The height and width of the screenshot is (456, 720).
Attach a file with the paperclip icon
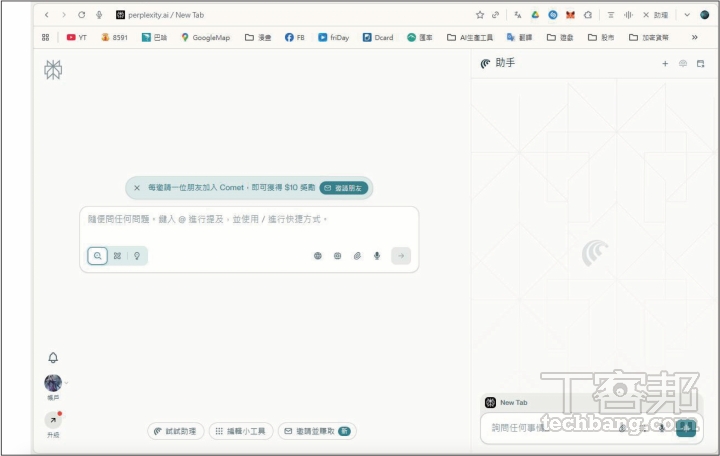357,256
